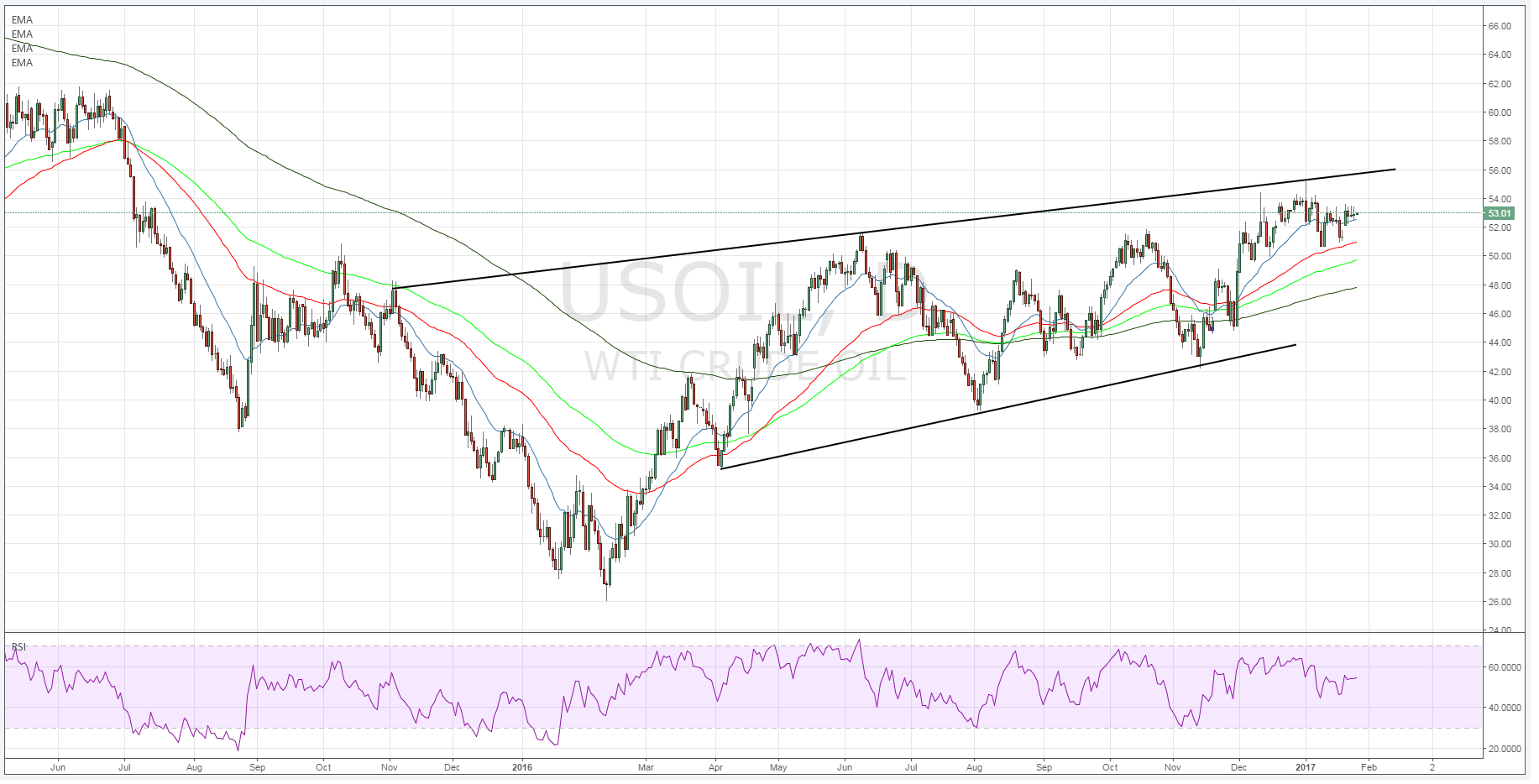The image size is (1539, 784).
Task: Click the 2017 label on time axis
Action: pyautogui.click(x=1305, y=767)
